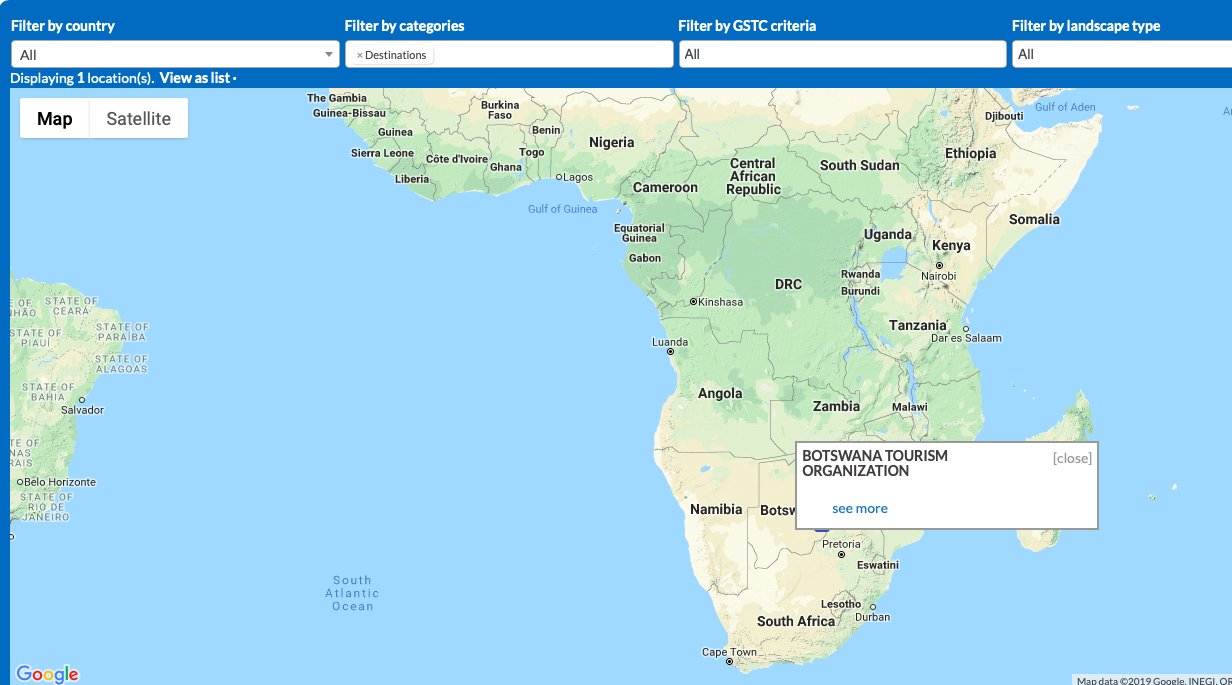
Task: Click the Lesotho label
Action: tap(841, 604)
